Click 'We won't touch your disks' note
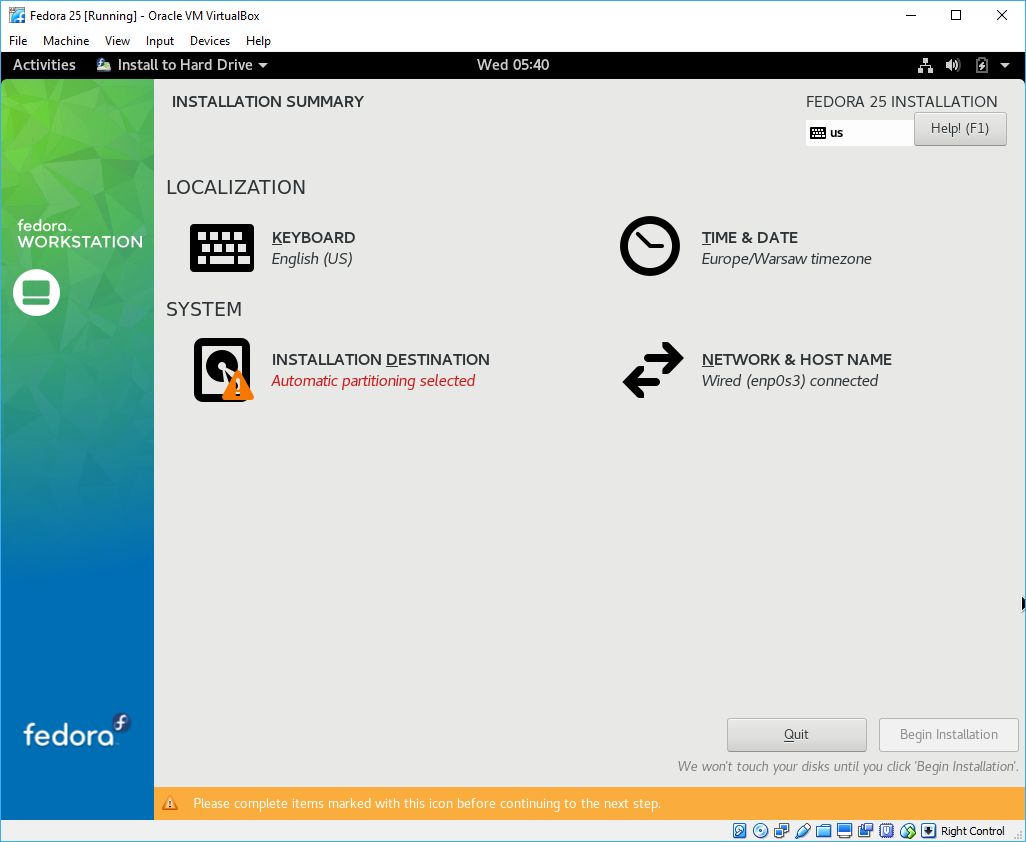The height and width of the screenshot is (842, 1026). (848, 766)
